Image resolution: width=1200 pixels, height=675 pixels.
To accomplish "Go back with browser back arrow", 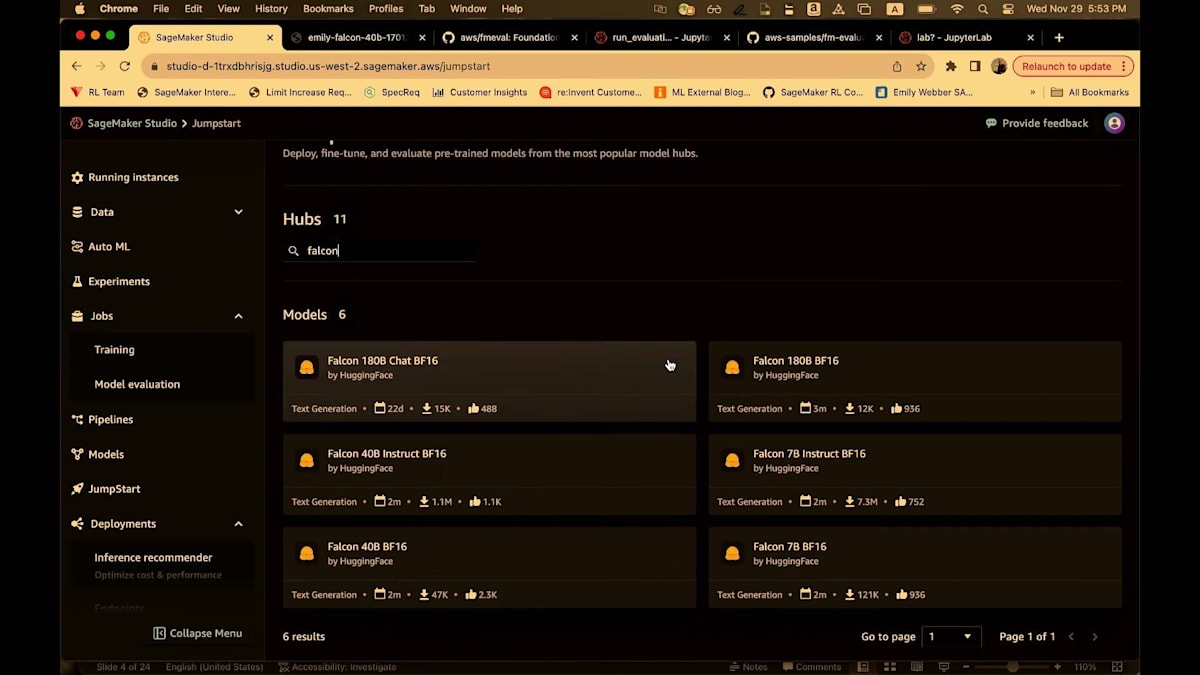I will [x=77, y=66].
